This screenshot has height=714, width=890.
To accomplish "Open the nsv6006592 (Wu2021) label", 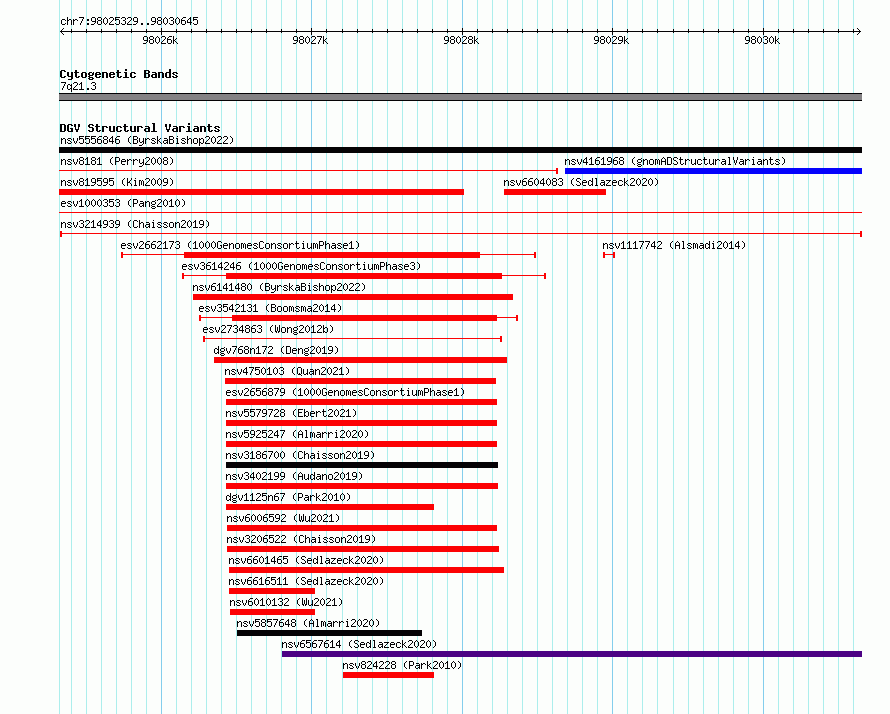I will pyautogui.click(x=283, y=518).
